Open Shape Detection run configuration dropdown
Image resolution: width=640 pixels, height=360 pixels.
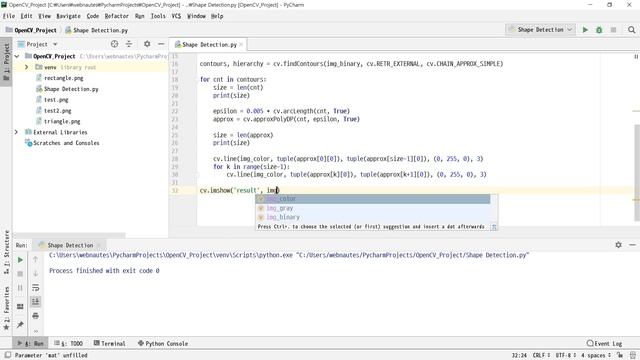pyautogui.click(x=540, y=30)
